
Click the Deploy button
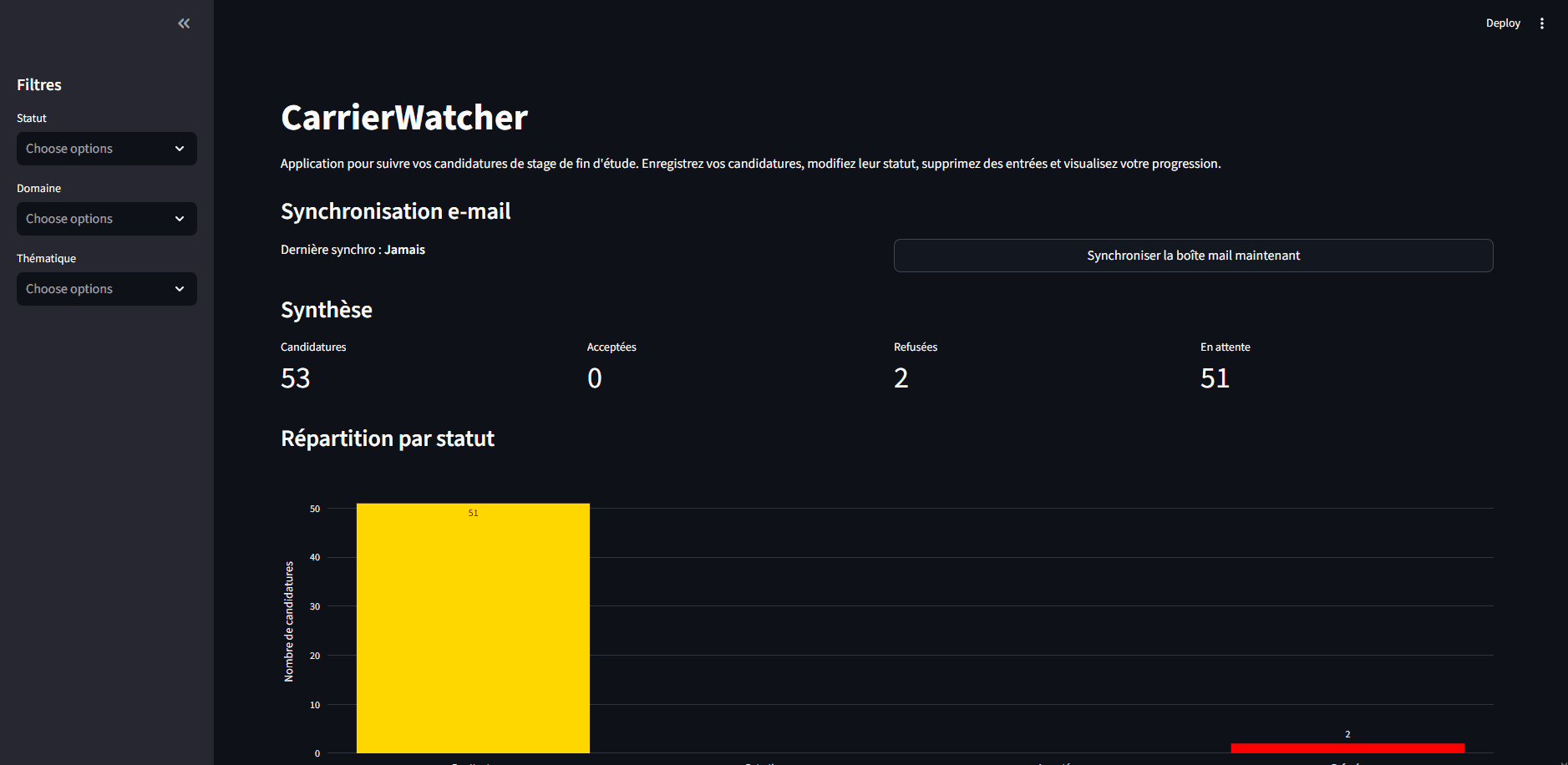click(1503, 23)
